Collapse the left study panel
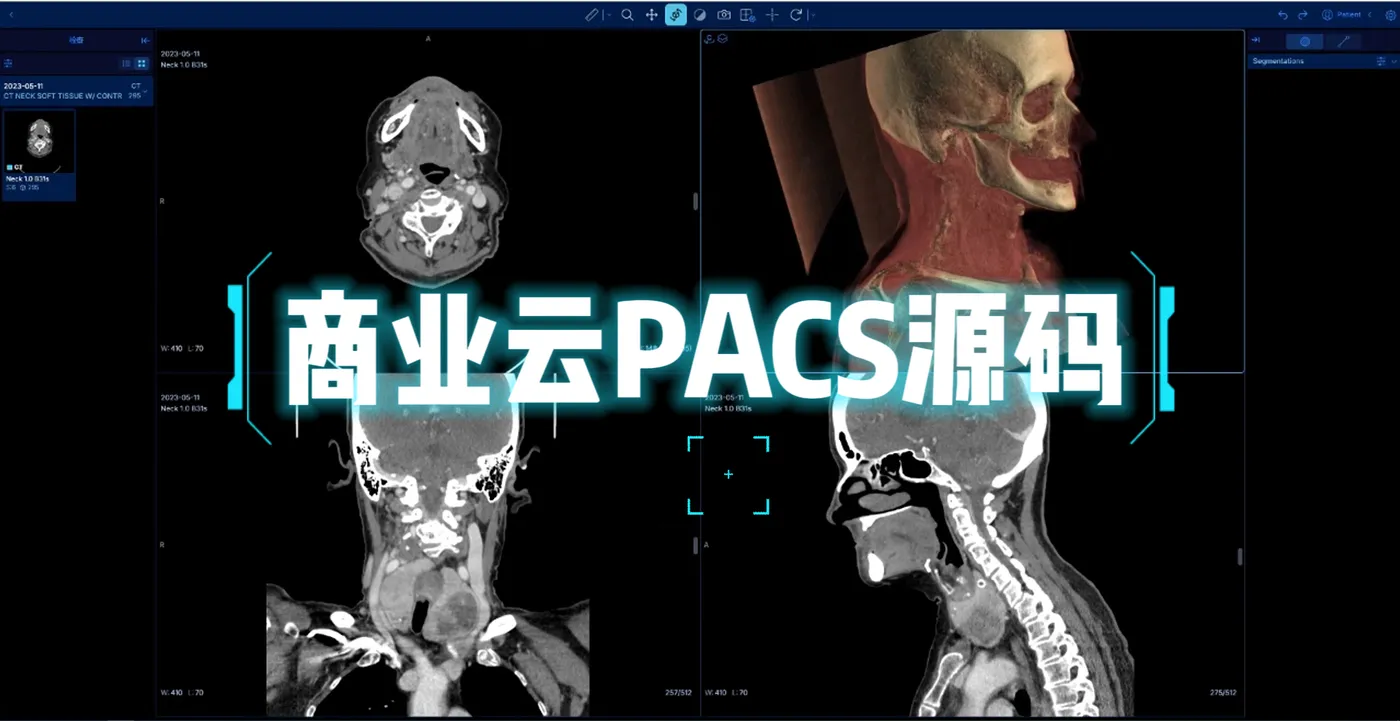 [x=145, y=40]
